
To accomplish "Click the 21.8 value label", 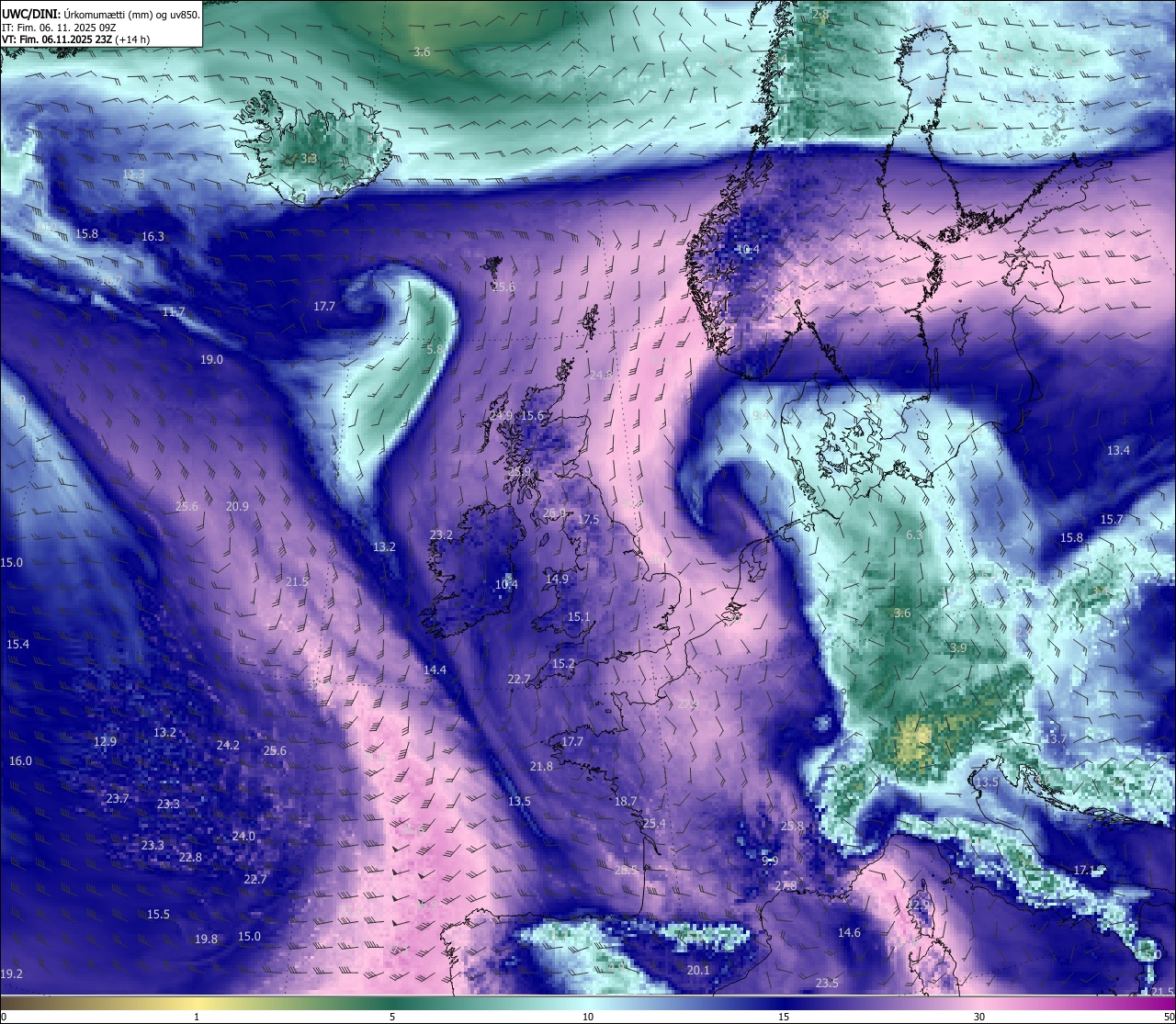I will (x=541, y=767).
